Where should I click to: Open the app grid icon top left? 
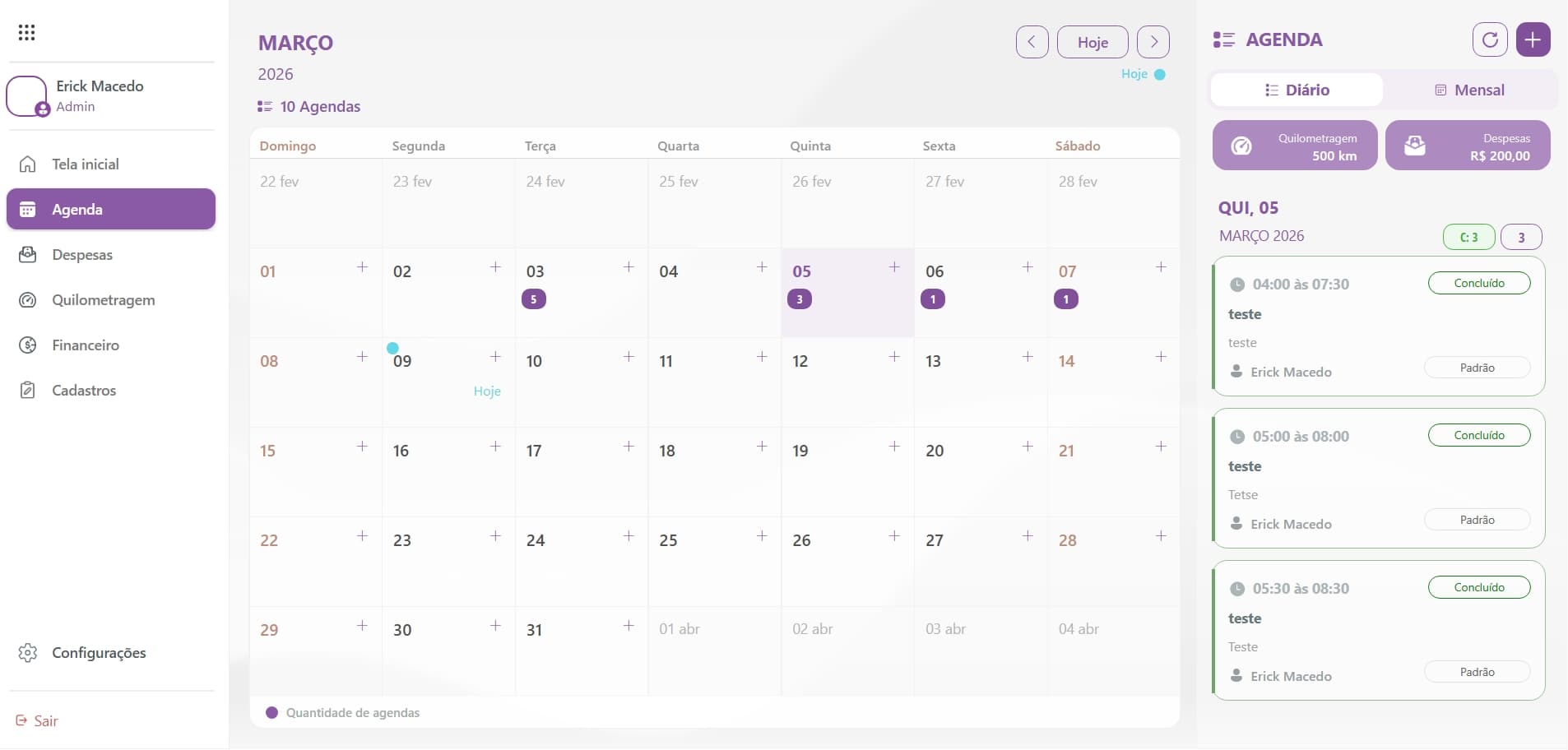pos(26,32)
